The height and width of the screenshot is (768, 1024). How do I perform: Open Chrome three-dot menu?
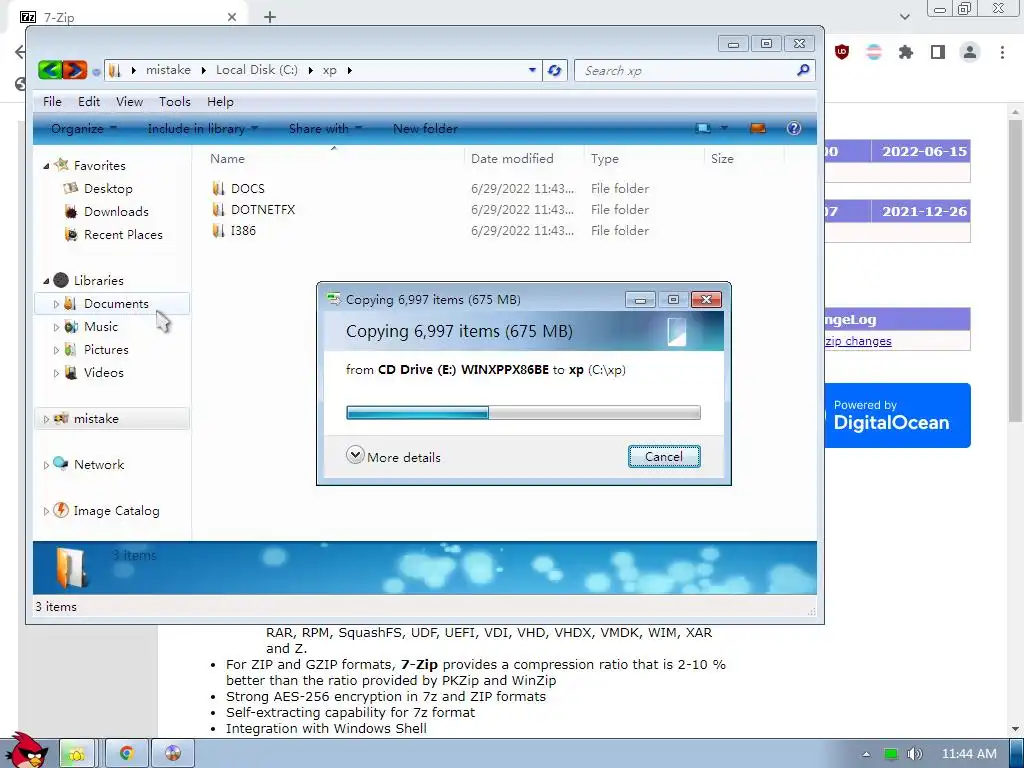tap(1002, 52)
